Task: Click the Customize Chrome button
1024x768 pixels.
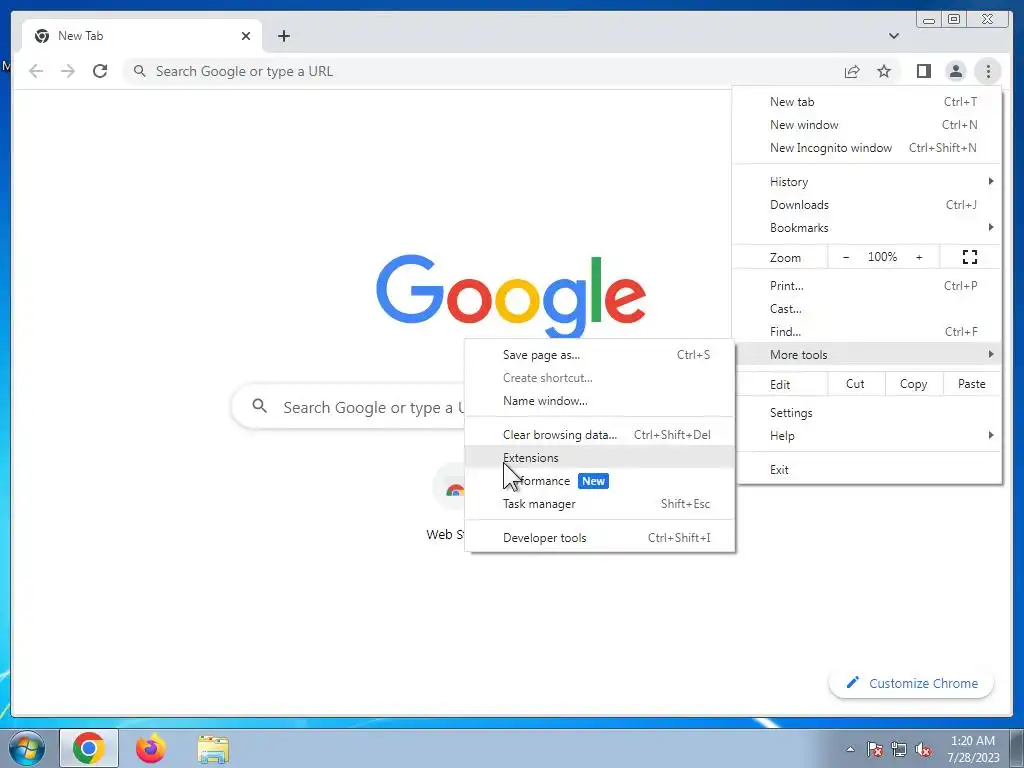Action: 912,683
